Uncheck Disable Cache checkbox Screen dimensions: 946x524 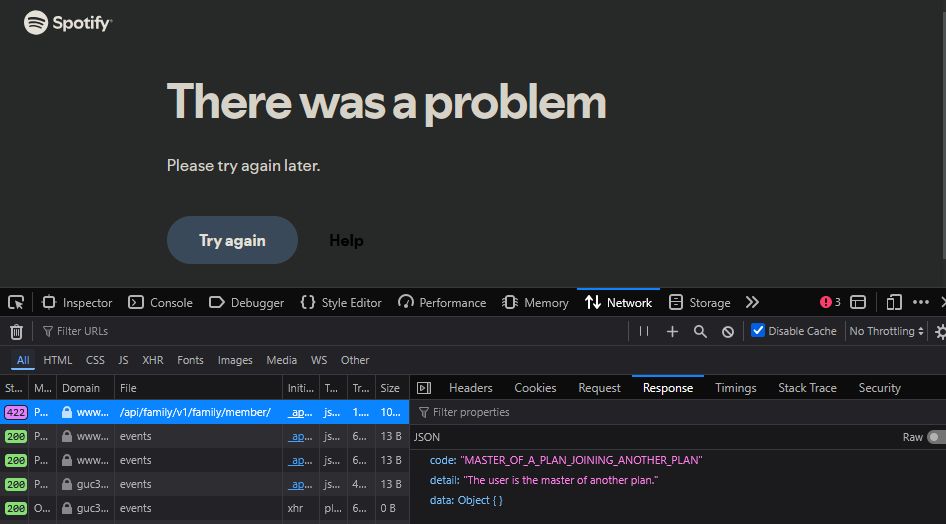point(758,330)
